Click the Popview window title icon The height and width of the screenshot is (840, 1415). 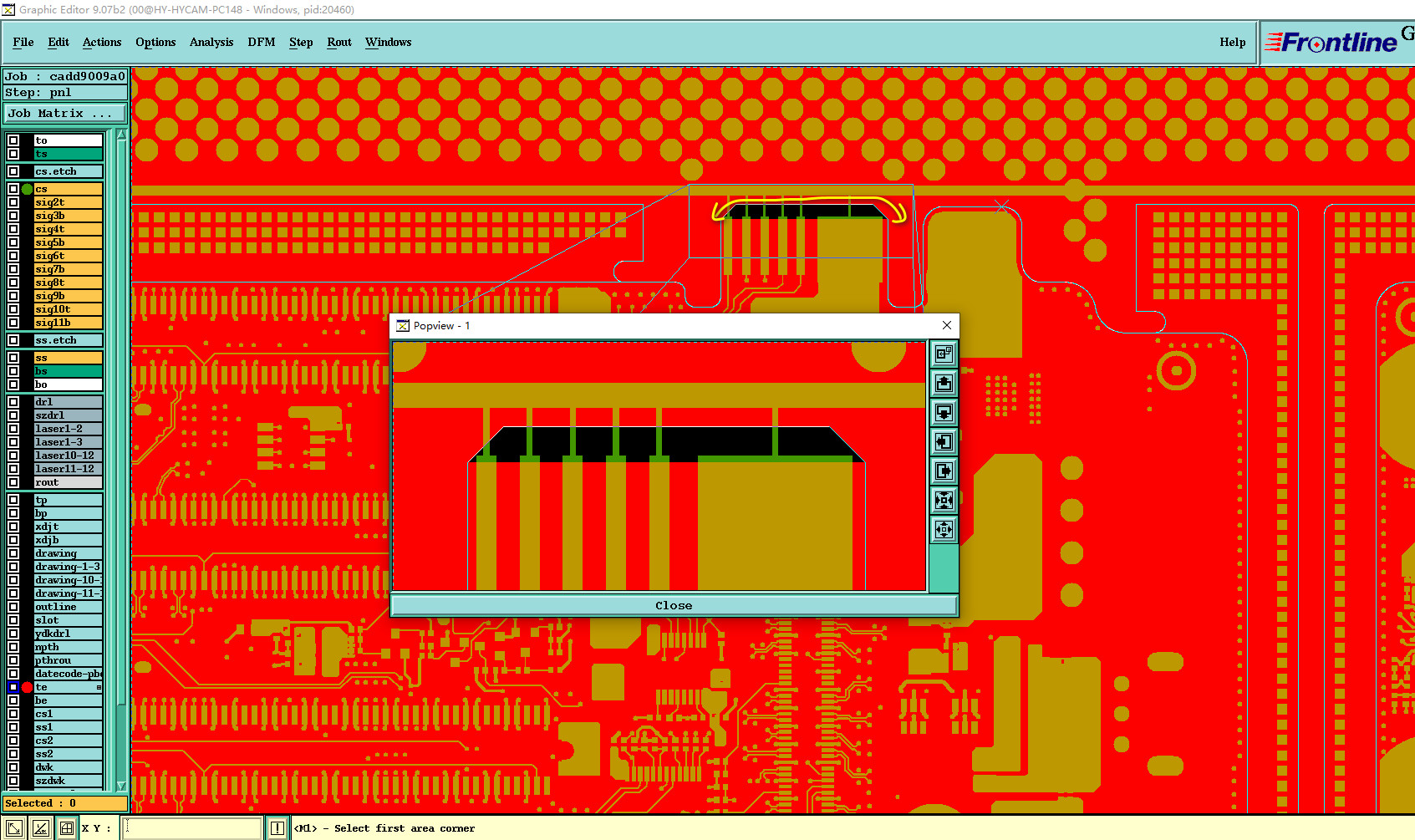pos(403,326)
